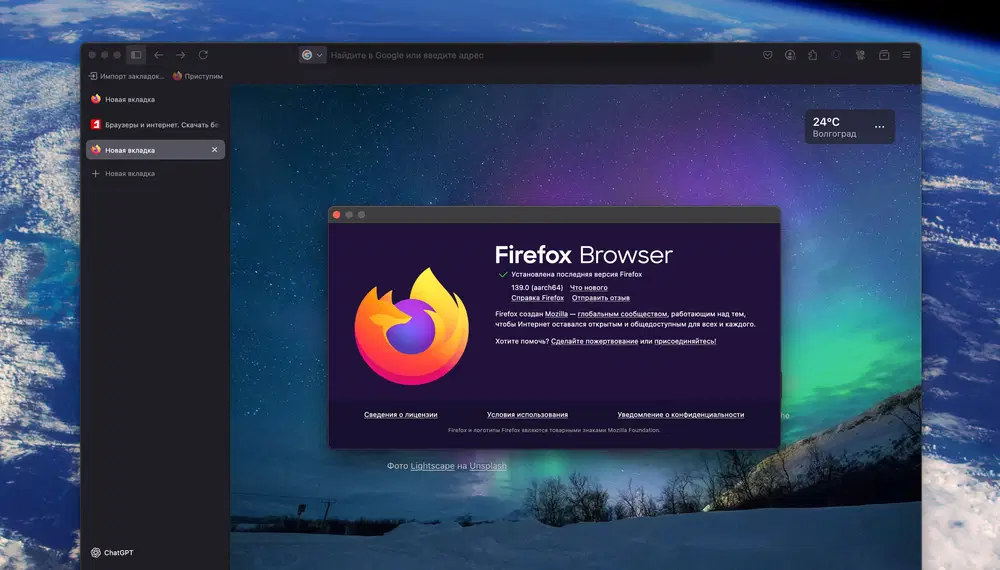Click the 'Lightscape' photo credit link

coord(432,466)
